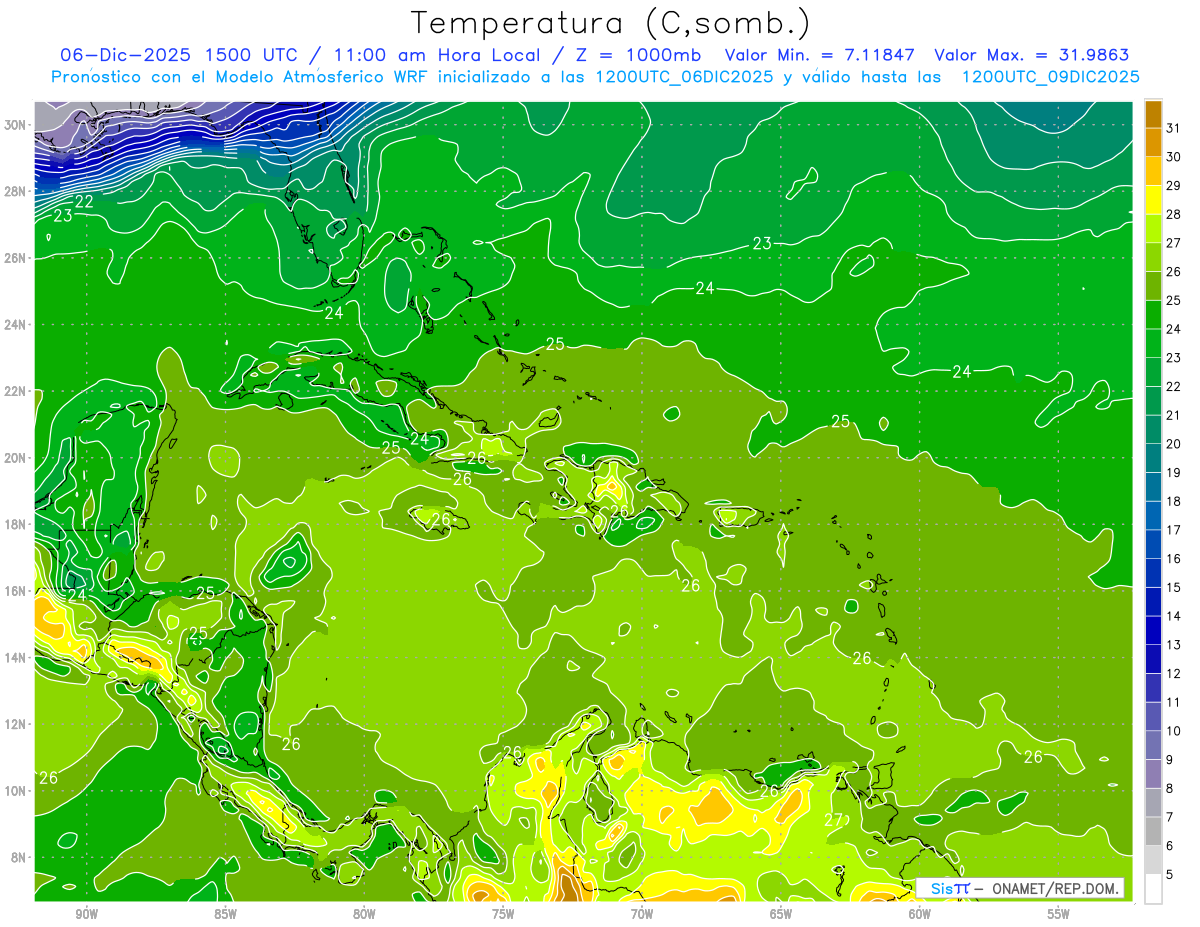
Task: Select color scale number 20
Action: (1174, 444)
